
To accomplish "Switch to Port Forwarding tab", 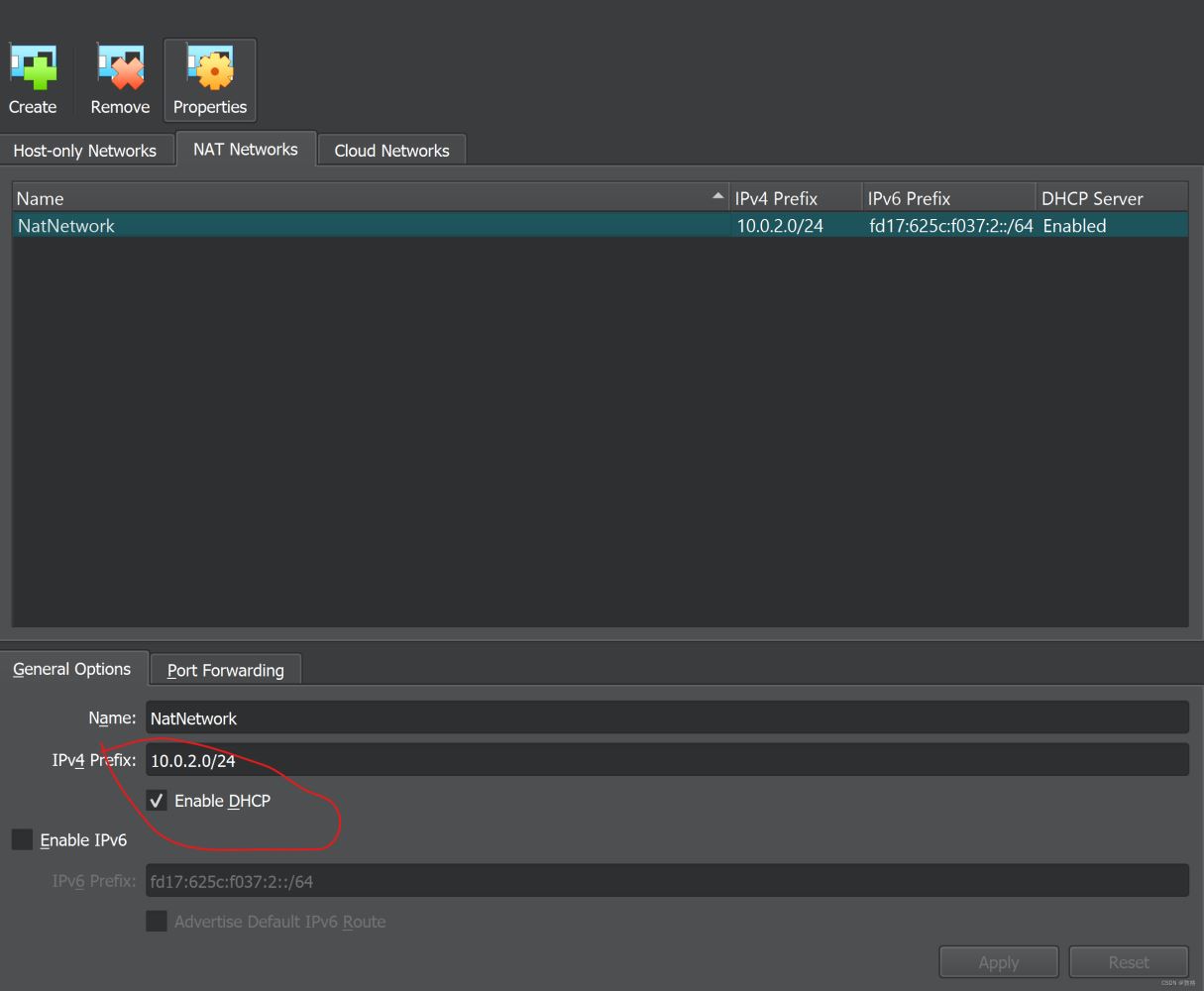I will pyautogui.click(x=226, y=670).
